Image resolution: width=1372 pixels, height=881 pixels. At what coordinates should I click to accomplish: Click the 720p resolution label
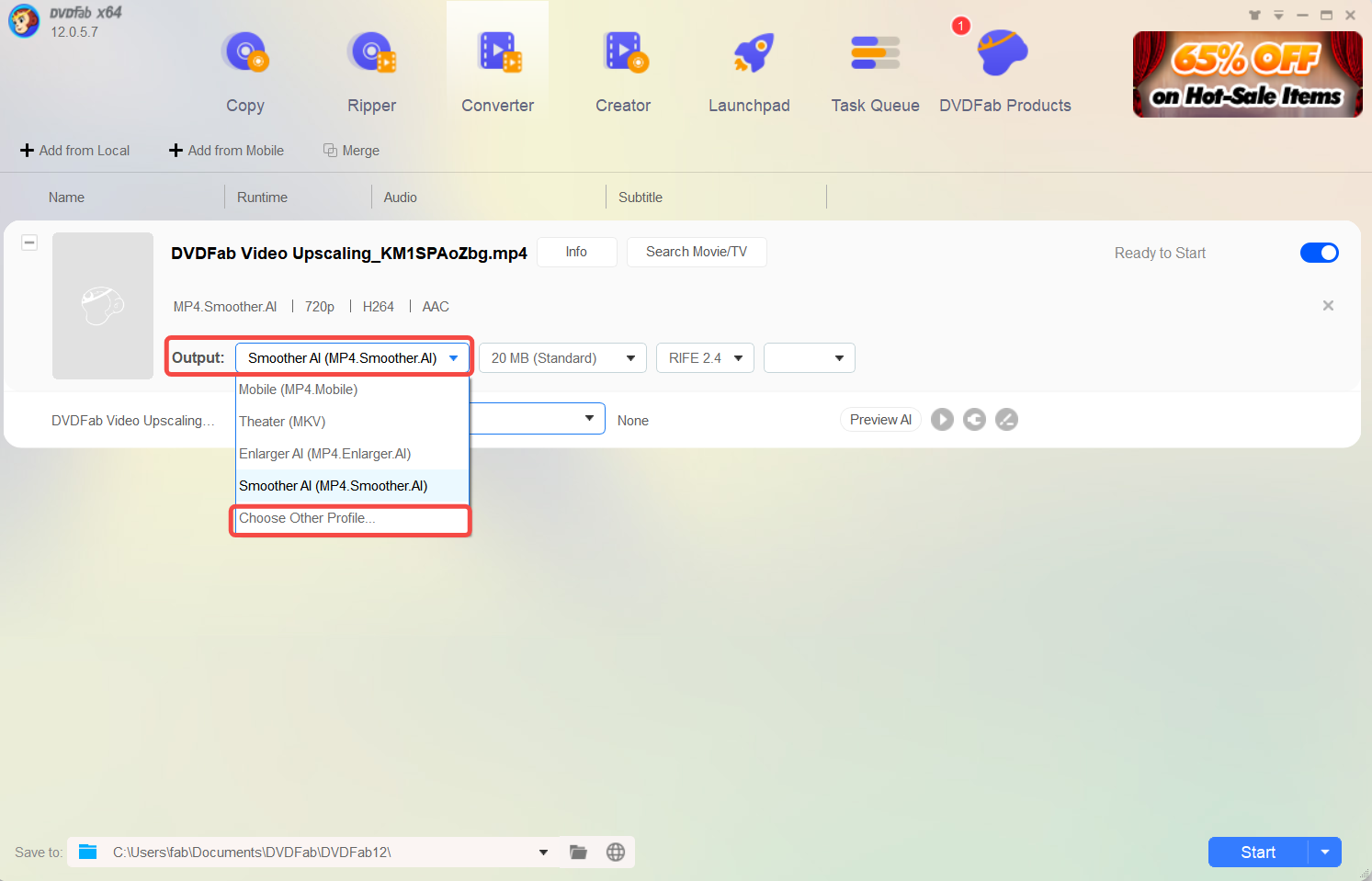pos(320,307)
